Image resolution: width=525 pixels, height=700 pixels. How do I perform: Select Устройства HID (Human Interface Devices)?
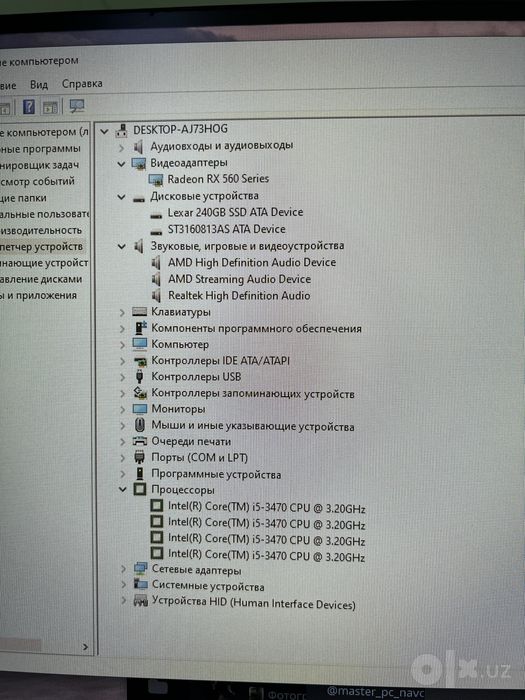pos(254,604)
